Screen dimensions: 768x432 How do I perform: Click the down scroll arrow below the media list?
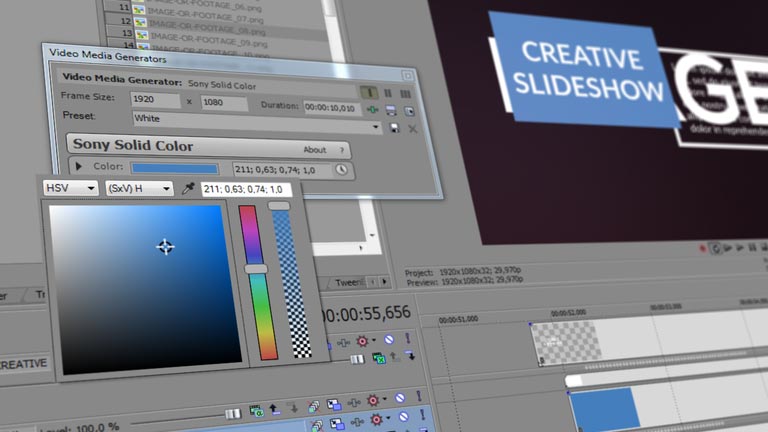(372, 235)
